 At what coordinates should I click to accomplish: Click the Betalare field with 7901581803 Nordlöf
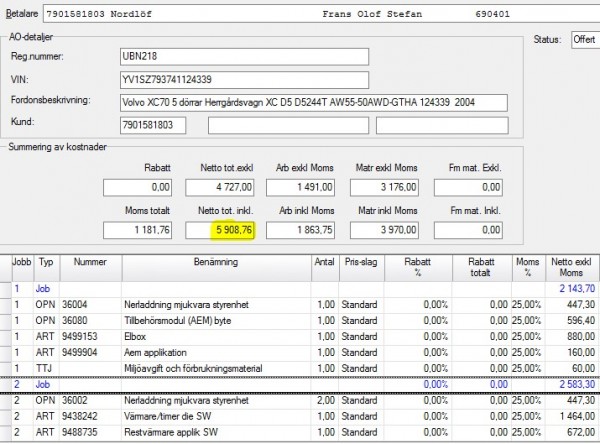click(x=321, y=14)
